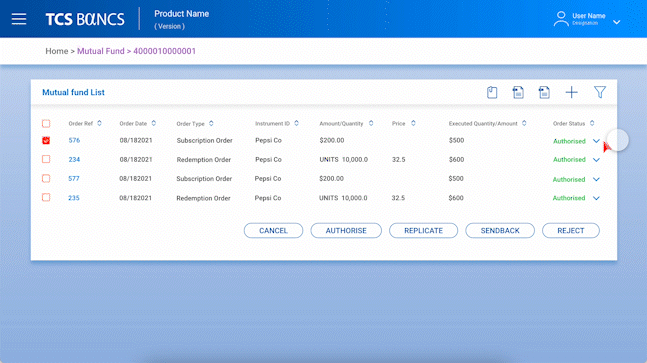Open Mutual Fund breadcrumb link
The height and width of the screenshot is (363, 647).
(x=101, y=51)
